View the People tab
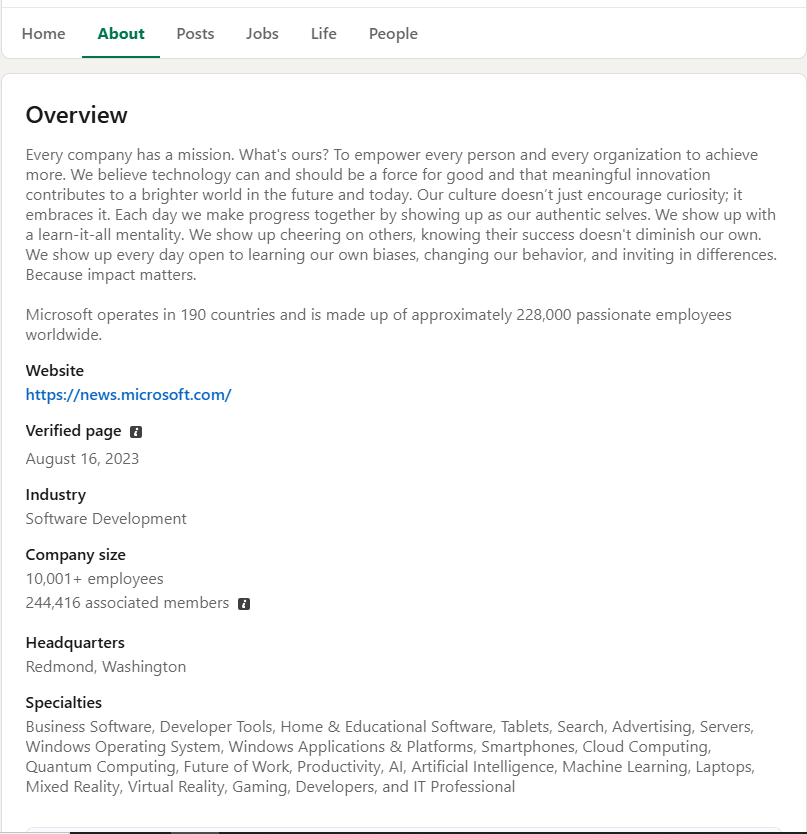 pos(393,34)
